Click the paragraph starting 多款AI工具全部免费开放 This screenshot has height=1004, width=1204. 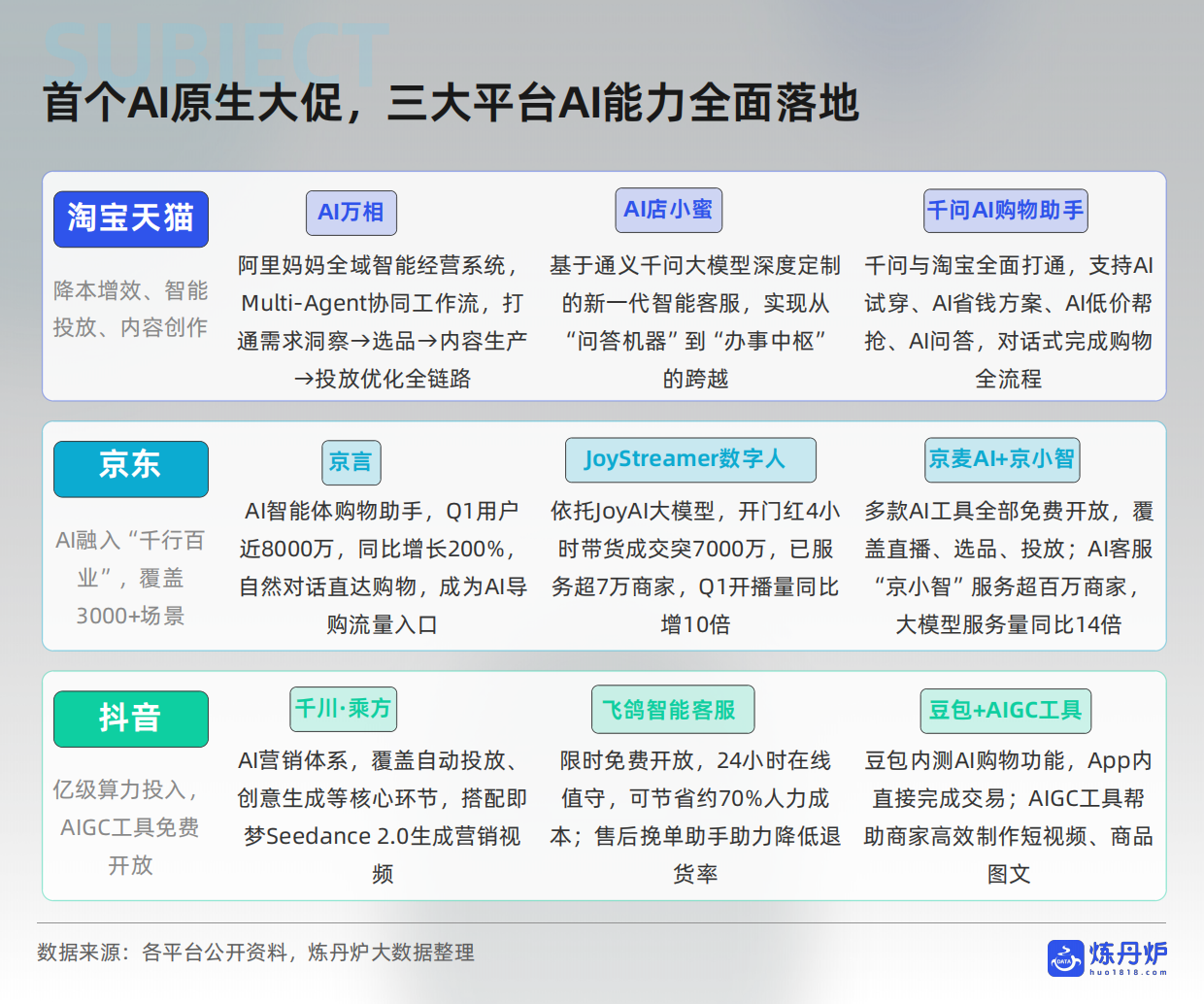[x=1009, y=568]
